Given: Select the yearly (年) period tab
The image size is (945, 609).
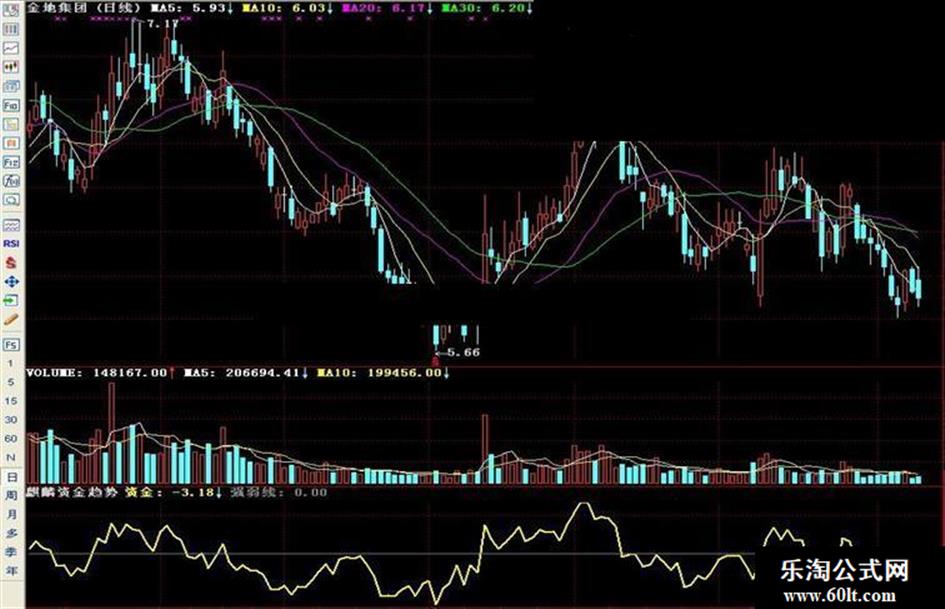Looking at the screenshot, I should pos(11,570).
